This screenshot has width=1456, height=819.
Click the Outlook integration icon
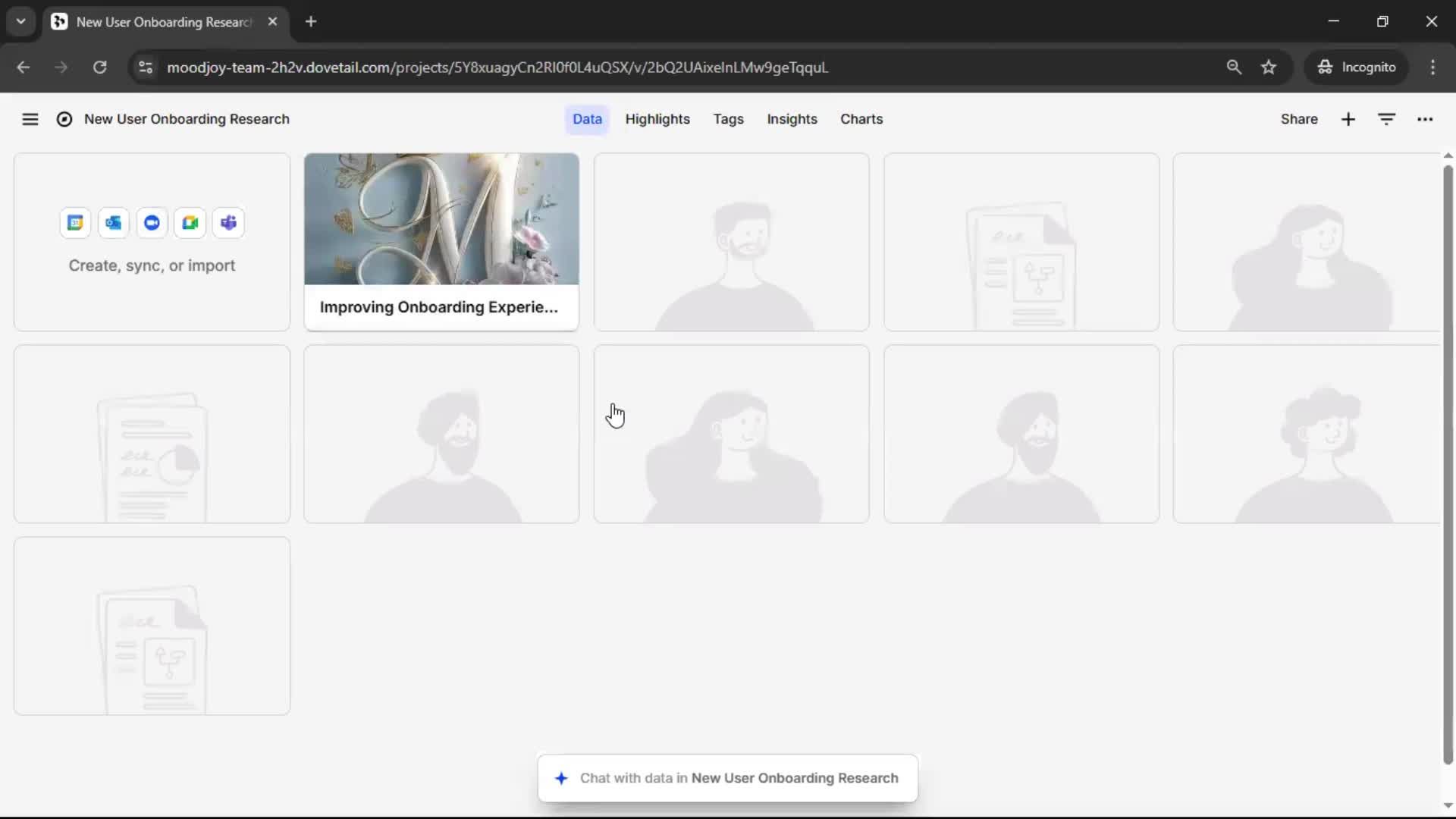114,223
